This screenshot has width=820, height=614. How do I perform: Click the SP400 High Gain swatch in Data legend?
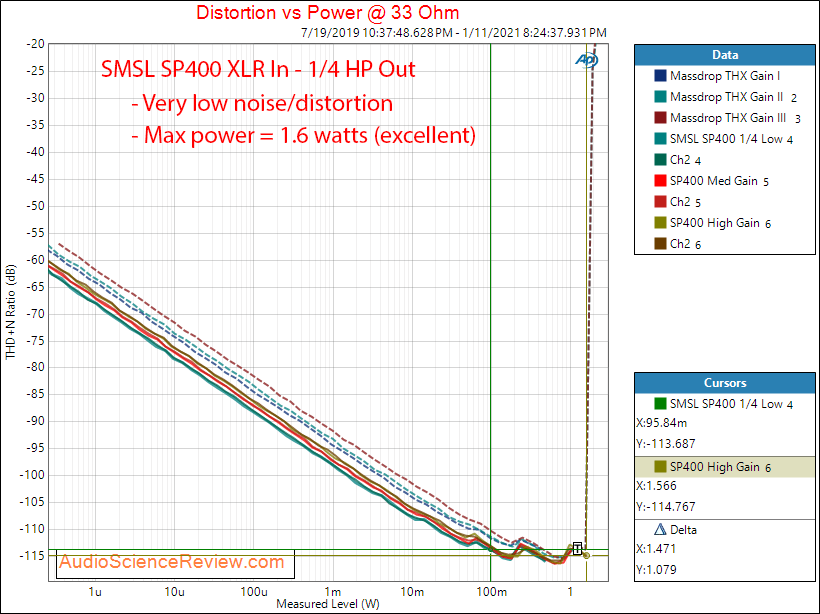tap(660, 223)
